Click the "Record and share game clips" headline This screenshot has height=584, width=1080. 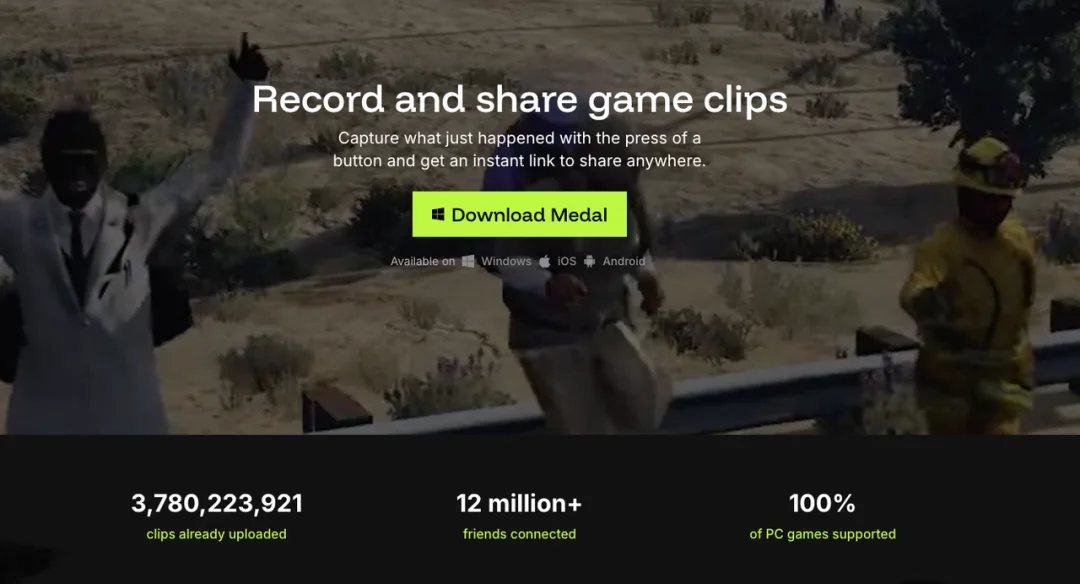click(519, 99)
